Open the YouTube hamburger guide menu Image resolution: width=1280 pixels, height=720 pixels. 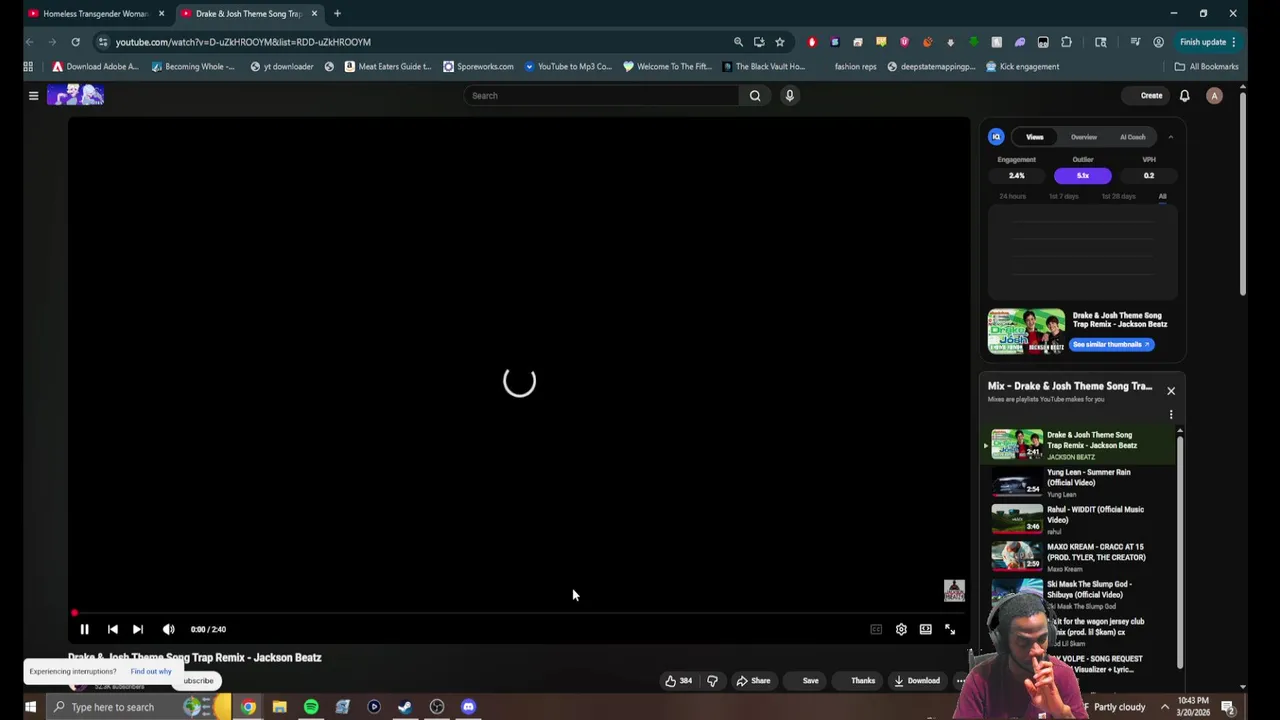33,96
